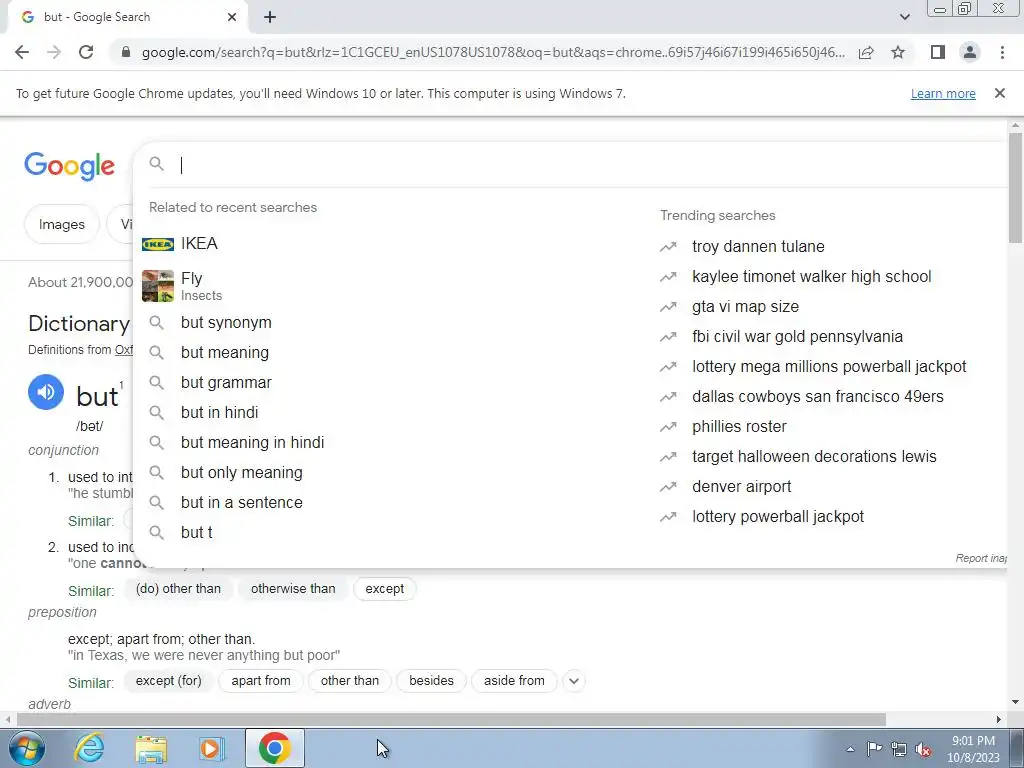
Task: Open the Windows Start menu
Action: [x=26, y=748]
